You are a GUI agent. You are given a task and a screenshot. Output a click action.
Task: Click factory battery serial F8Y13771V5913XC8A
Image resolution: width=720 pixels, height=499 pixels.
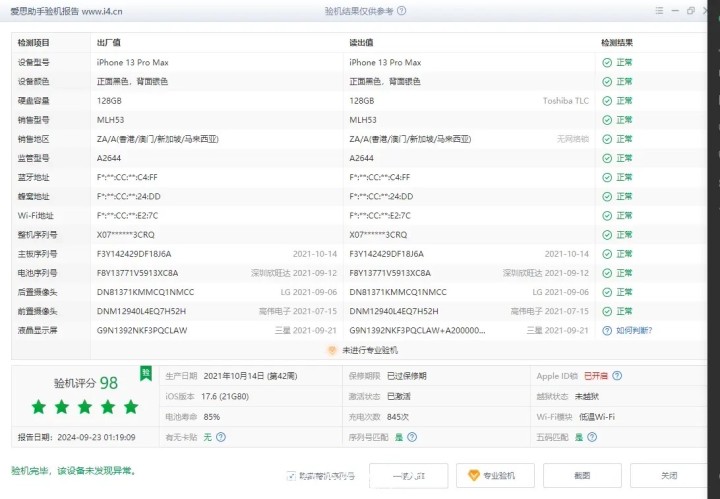pyautogui.click(x=137, y=273)
